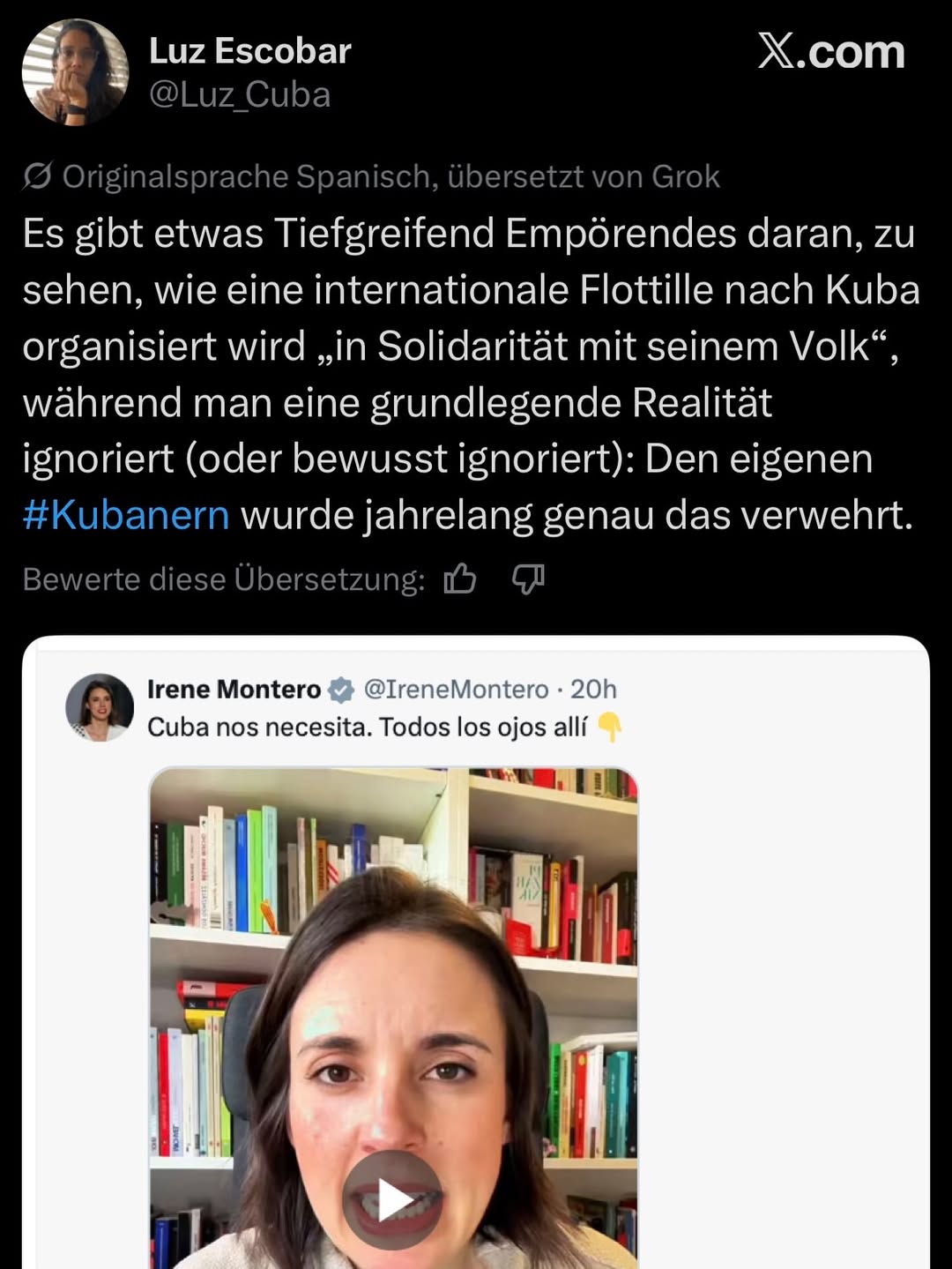Open the #Kubanern hashtag
952x1269 pixels.
pyautogui.click(x=126, y=515)
